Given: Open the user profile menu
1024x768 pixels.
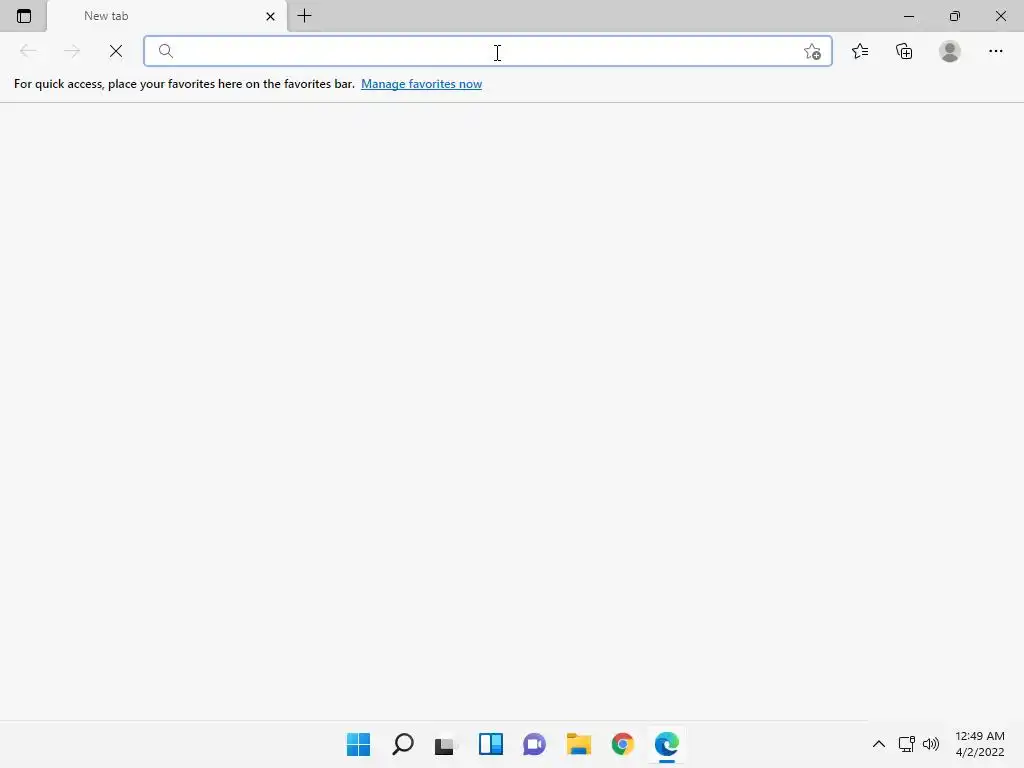Looking at the screenshot, I should click(950, 51).
